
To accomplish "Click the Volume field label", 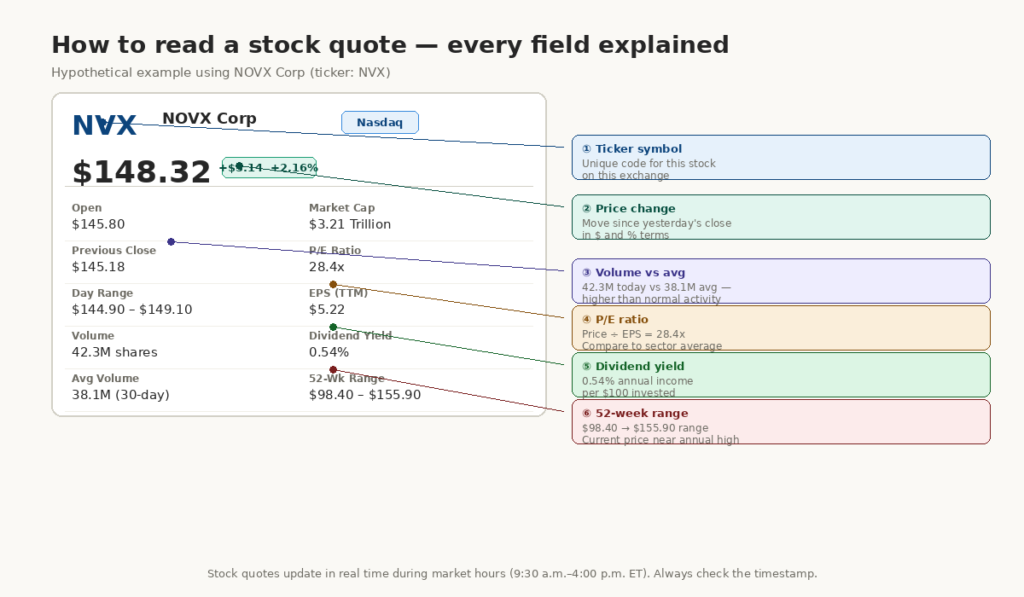I will [93, 336].
